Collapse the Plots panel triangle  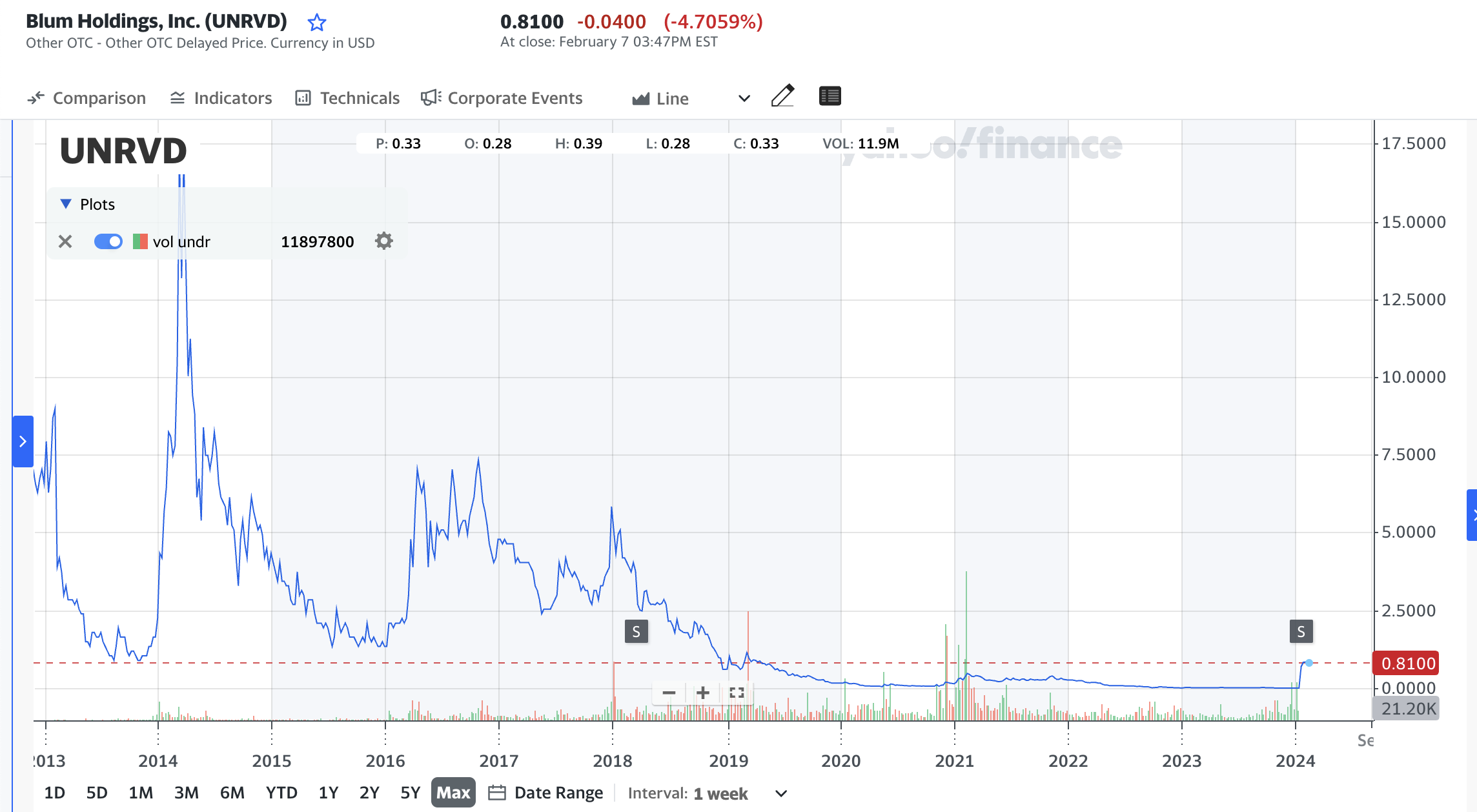pos(65,204)
